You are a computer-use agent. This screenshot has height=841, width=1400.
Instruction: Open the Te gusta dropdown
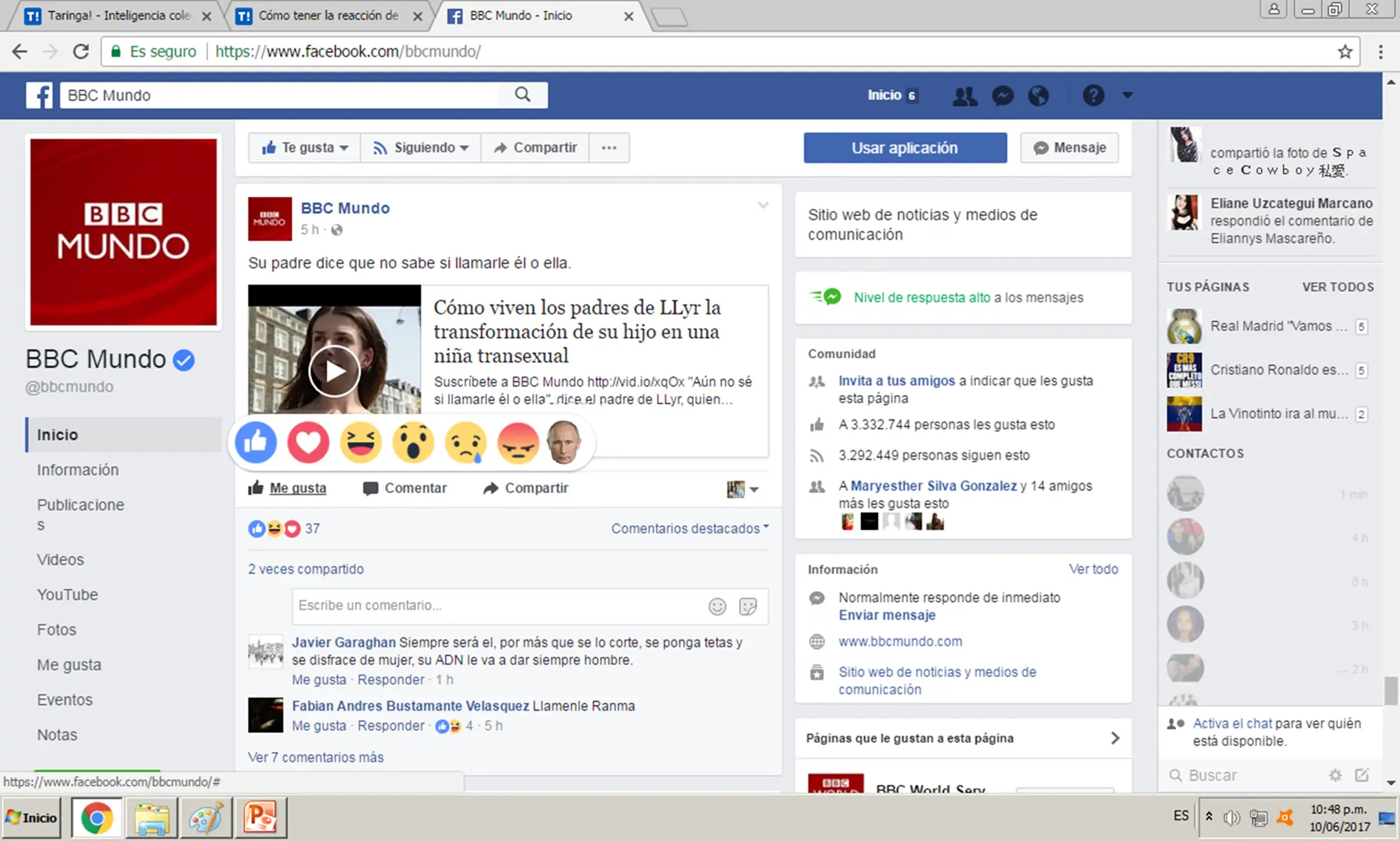point(304,148)
